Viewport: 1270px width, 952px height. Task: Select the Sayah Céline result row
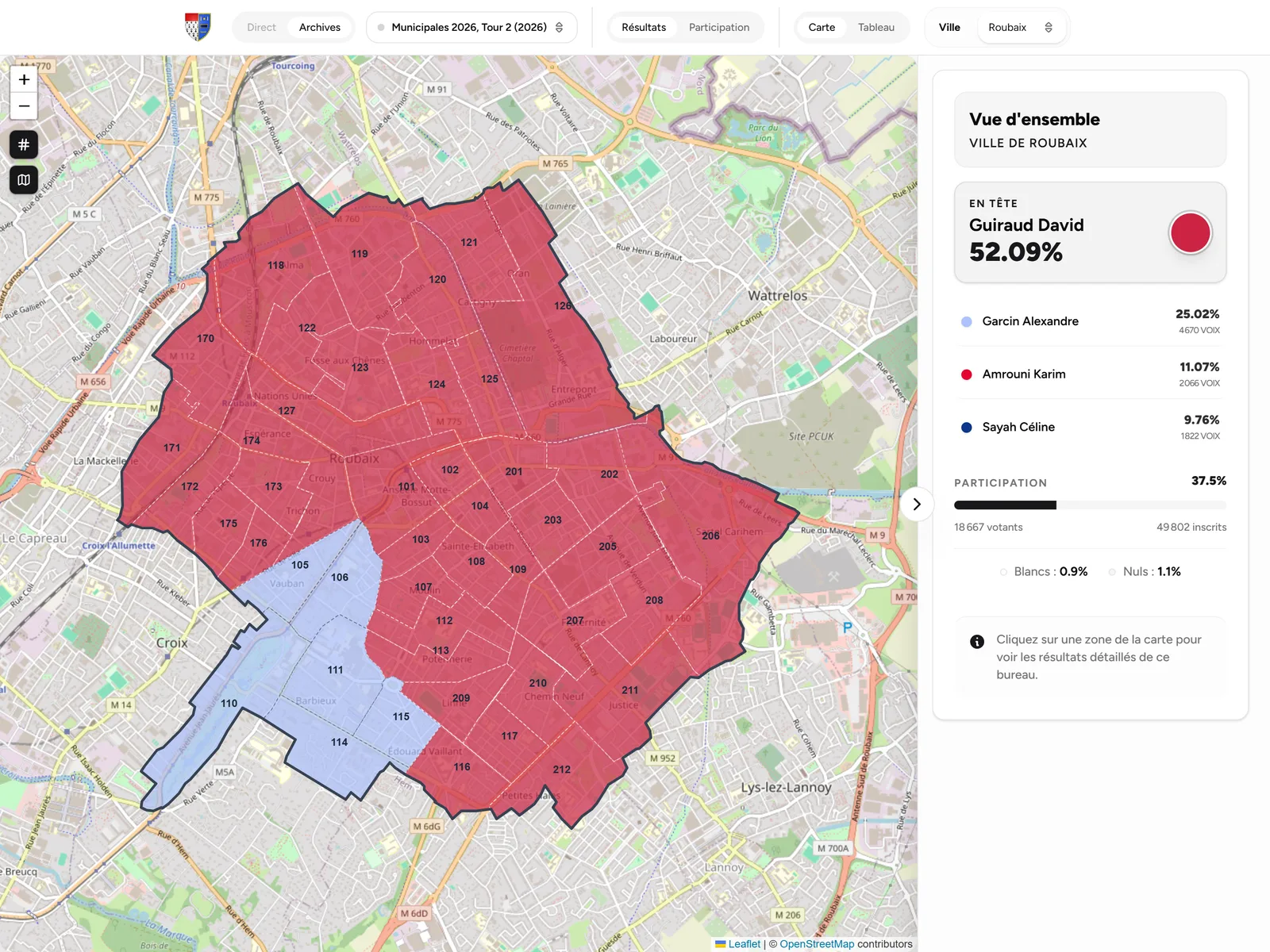click(x=1090, y=427)
